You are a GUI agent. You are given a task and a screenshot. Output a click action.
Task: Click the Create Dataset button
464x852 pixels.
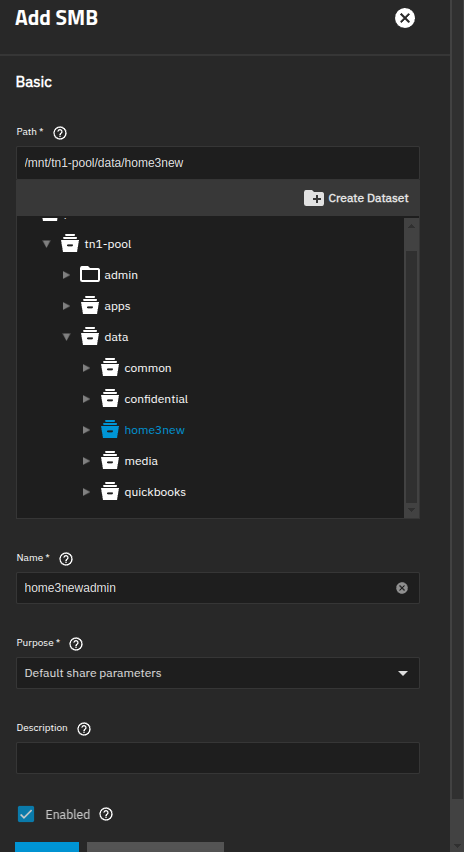356,198
